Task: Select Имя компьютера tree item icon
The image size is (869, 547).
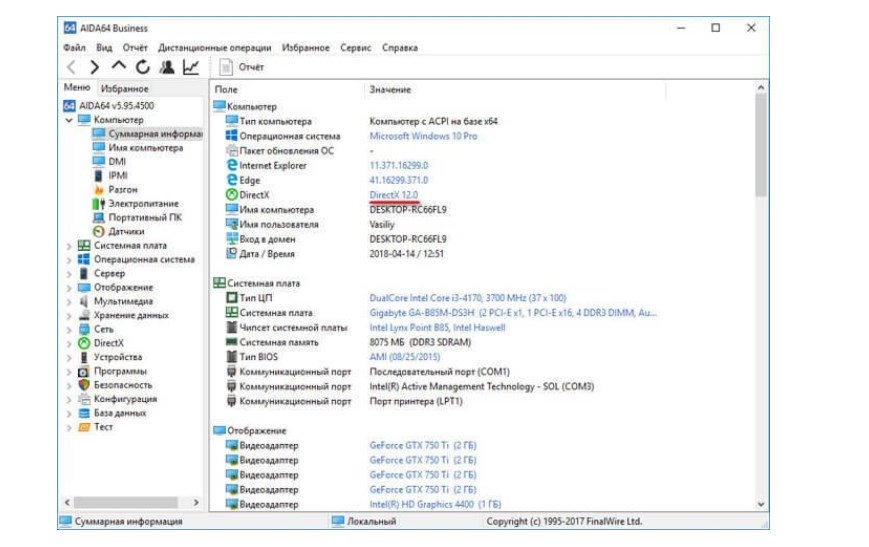Action: [x=99, y=147]
